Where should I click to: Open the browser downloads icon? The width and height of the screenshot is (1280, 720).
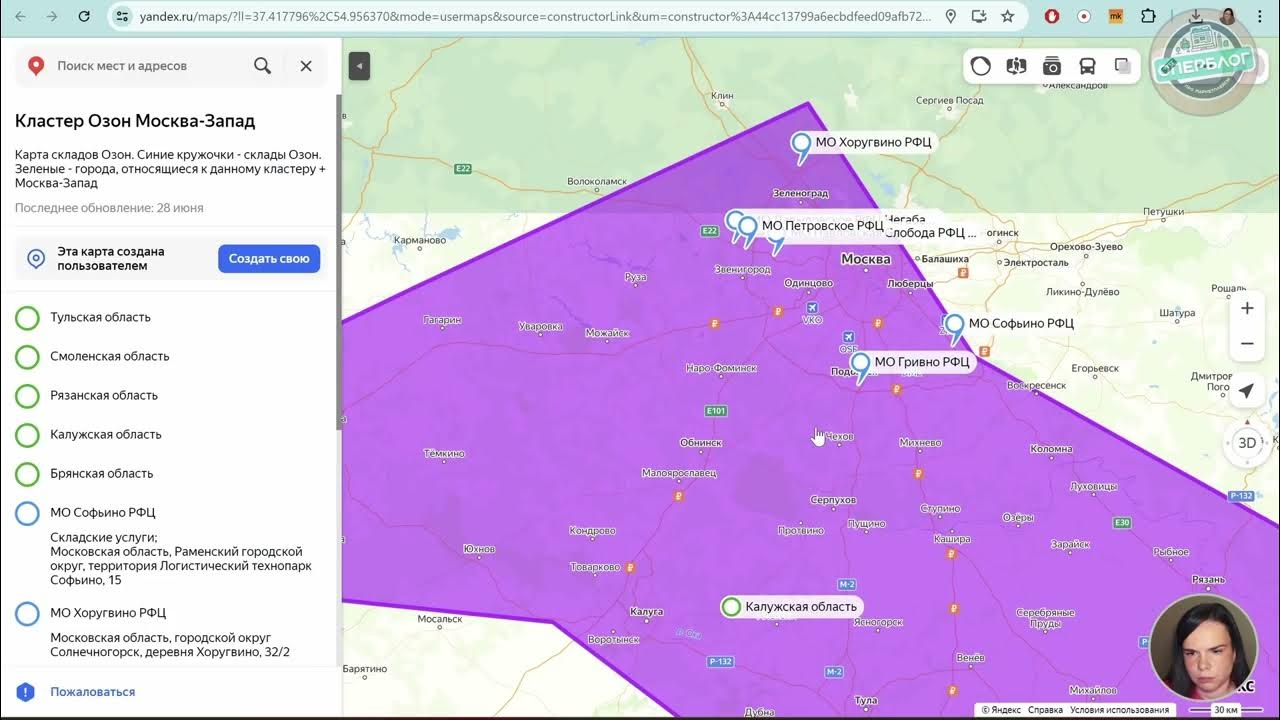(1196, 16)
